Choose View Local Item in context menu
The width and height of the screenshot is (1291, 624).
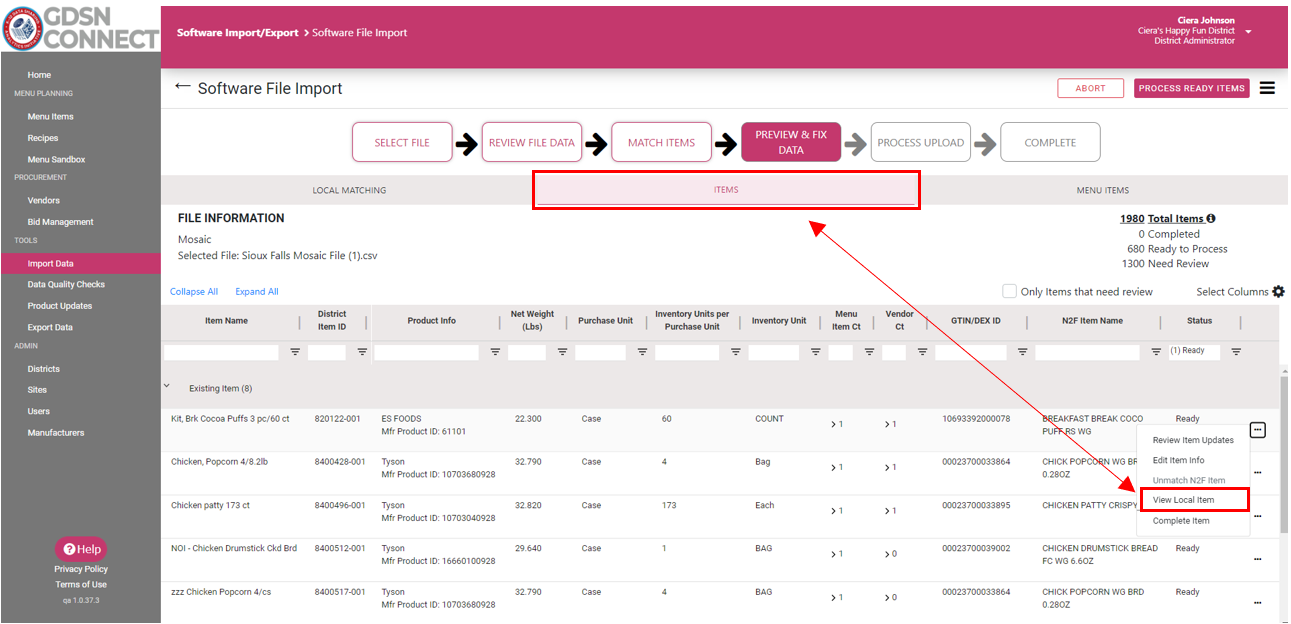[x=1193, y=500]
